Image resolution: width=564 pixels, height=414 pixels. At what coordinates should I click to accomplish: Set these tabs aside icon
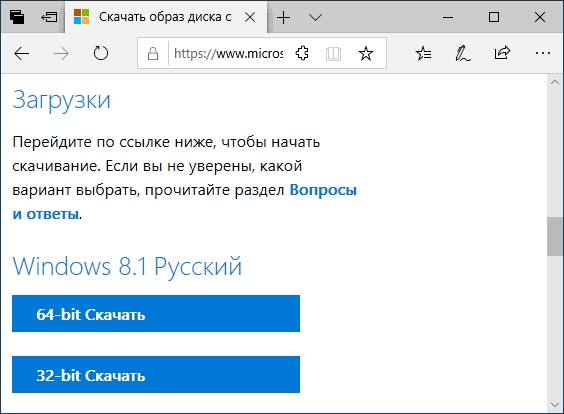coord(49,17)
